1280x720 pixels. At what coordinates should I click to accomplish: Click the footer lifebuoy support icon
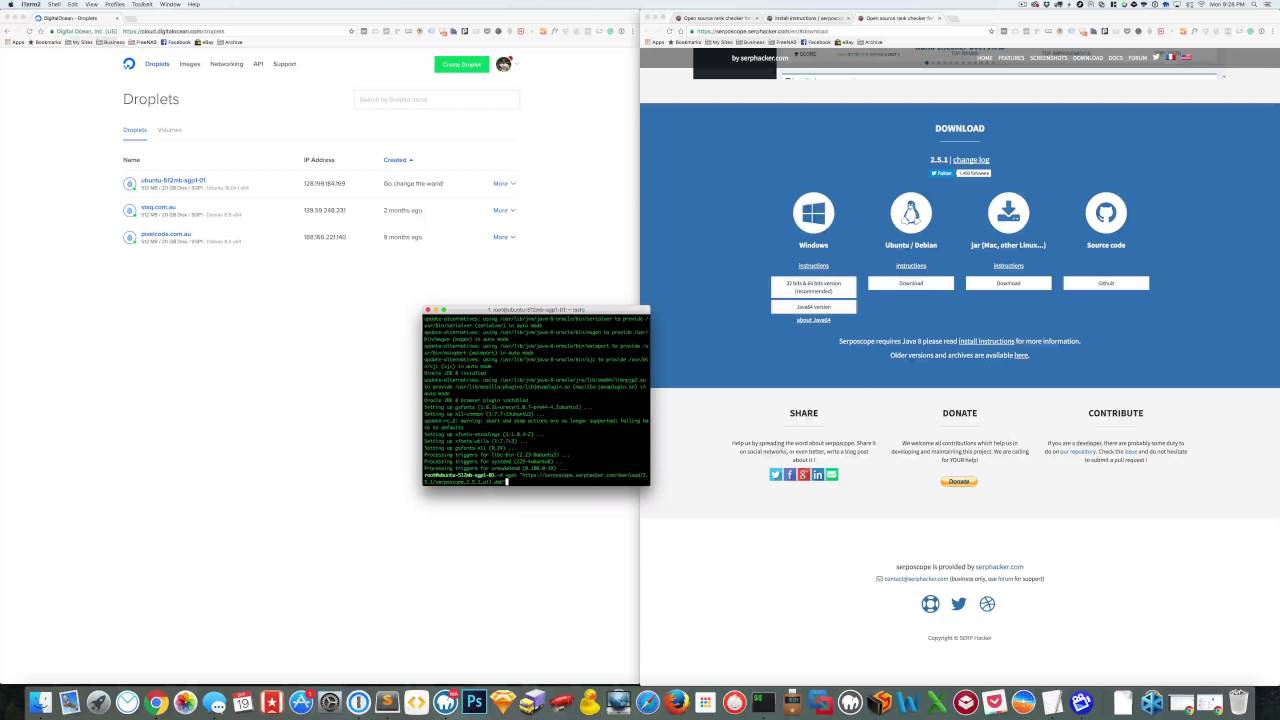(x=930, y=604)
